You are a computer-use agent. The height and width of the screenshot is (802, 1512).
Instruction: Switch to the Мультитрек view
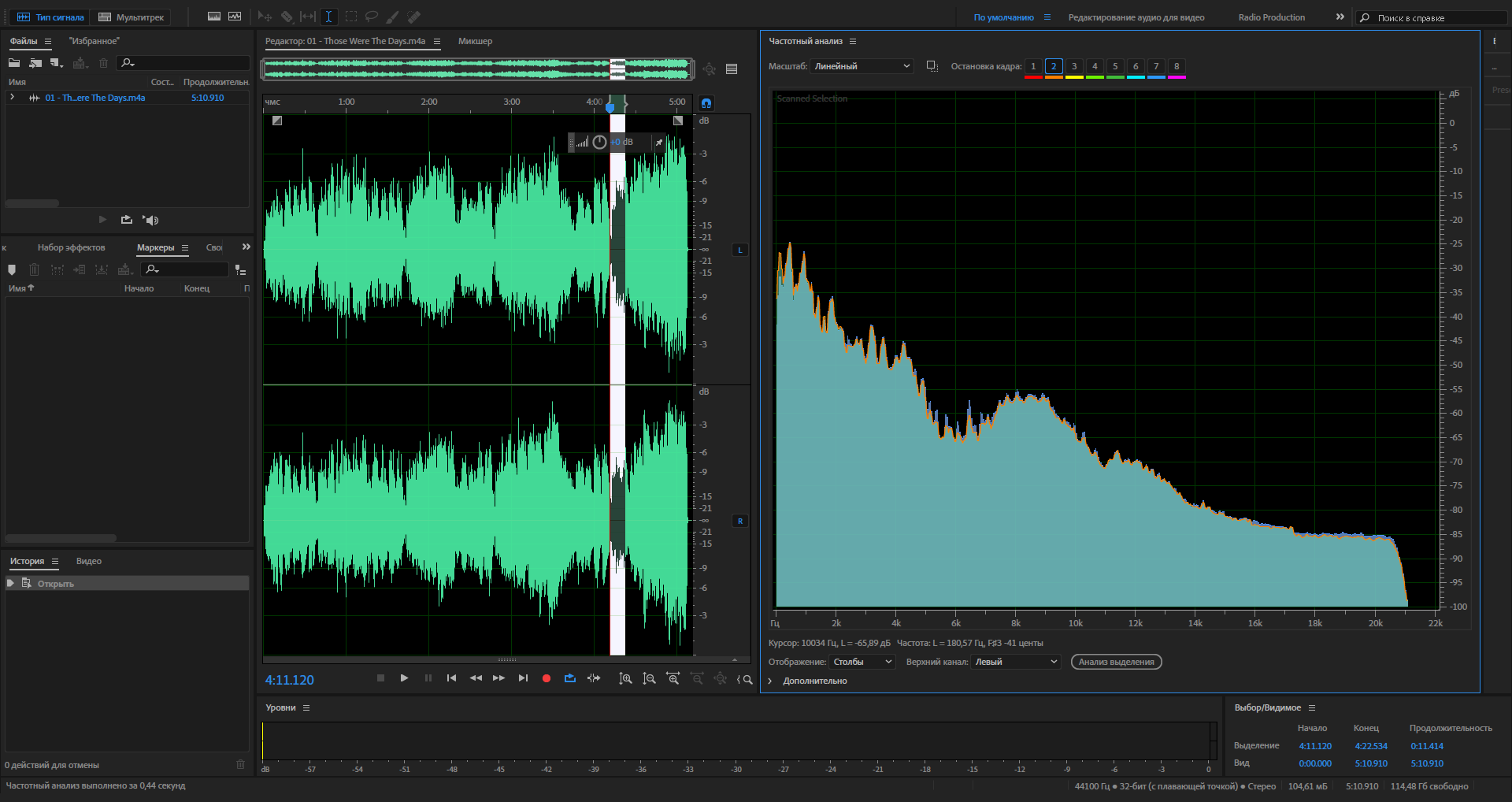pos(132,17)
